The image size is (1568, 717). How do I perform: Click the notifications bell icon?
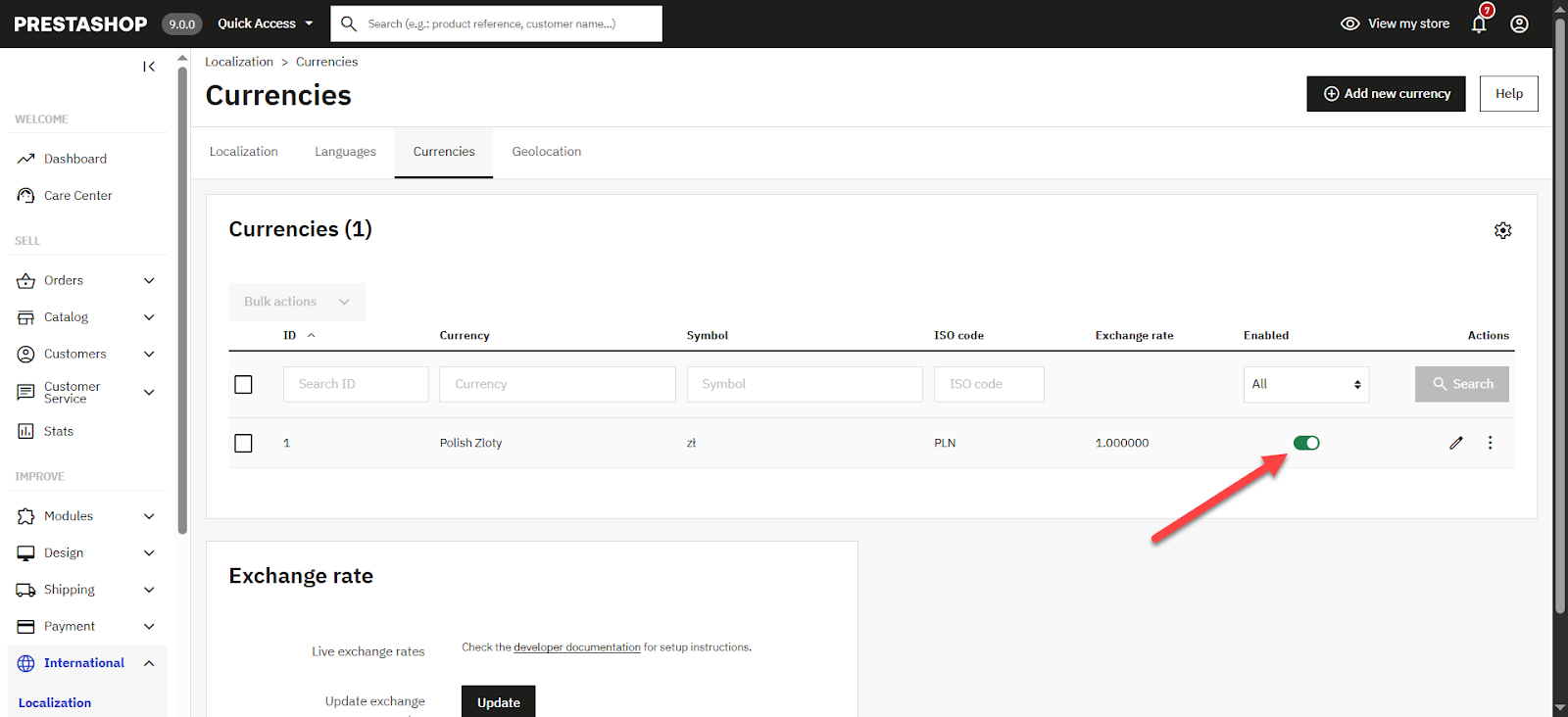(x=1479, y=24)
